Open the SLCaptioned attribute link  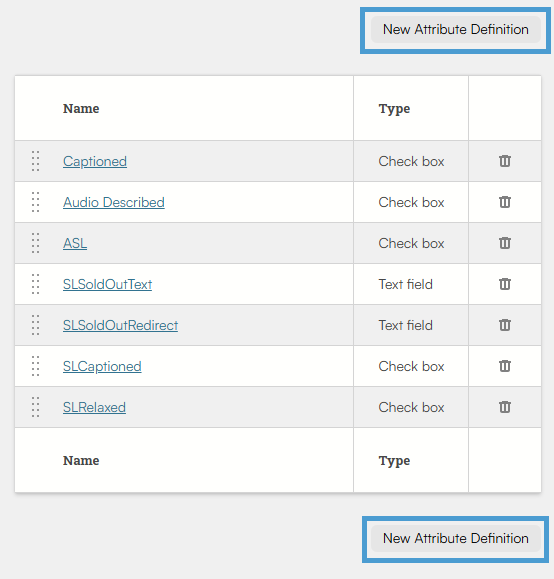click(102, 366)
